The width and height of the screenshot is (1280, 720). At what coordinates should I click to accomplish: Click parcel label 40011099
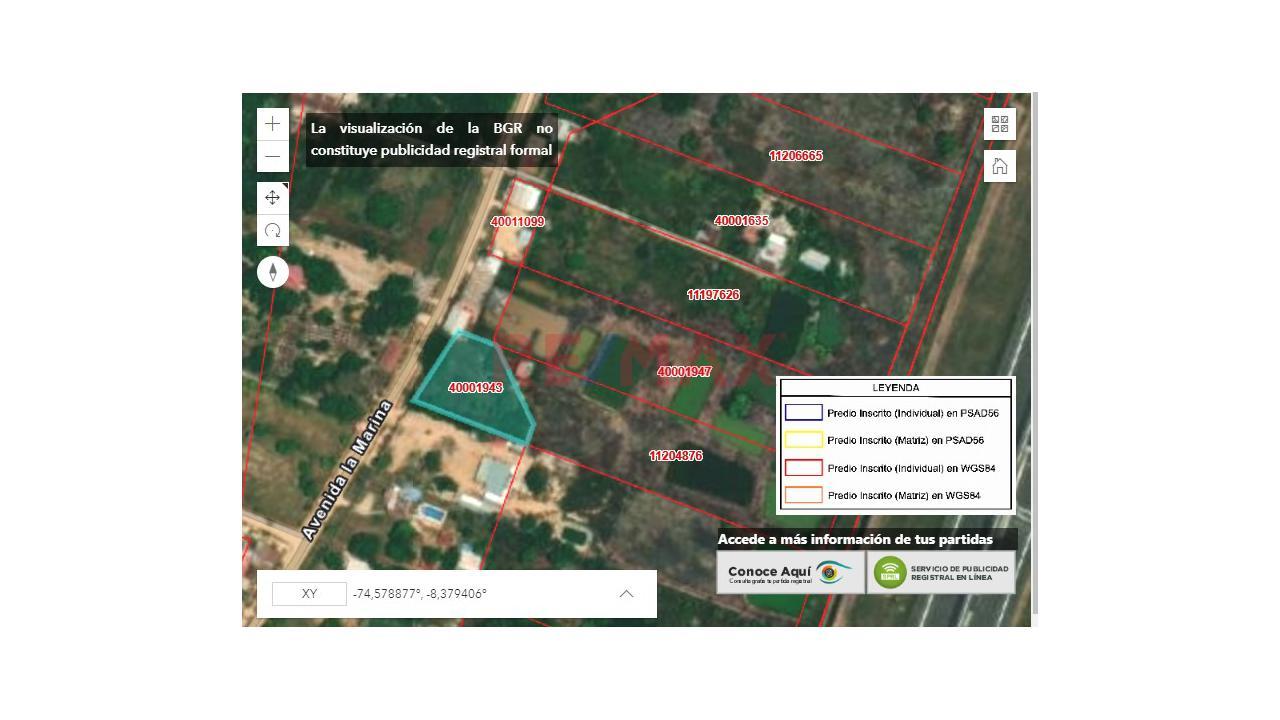point(517,222)
